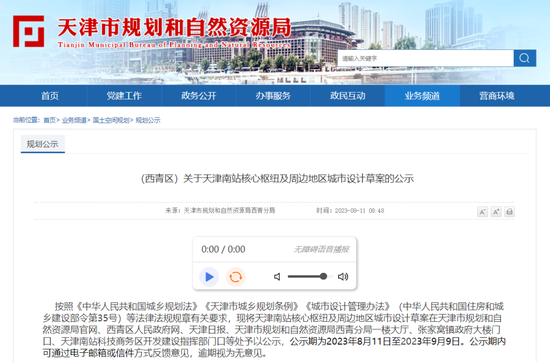Focus the keyword search input field

coord(425,58)
